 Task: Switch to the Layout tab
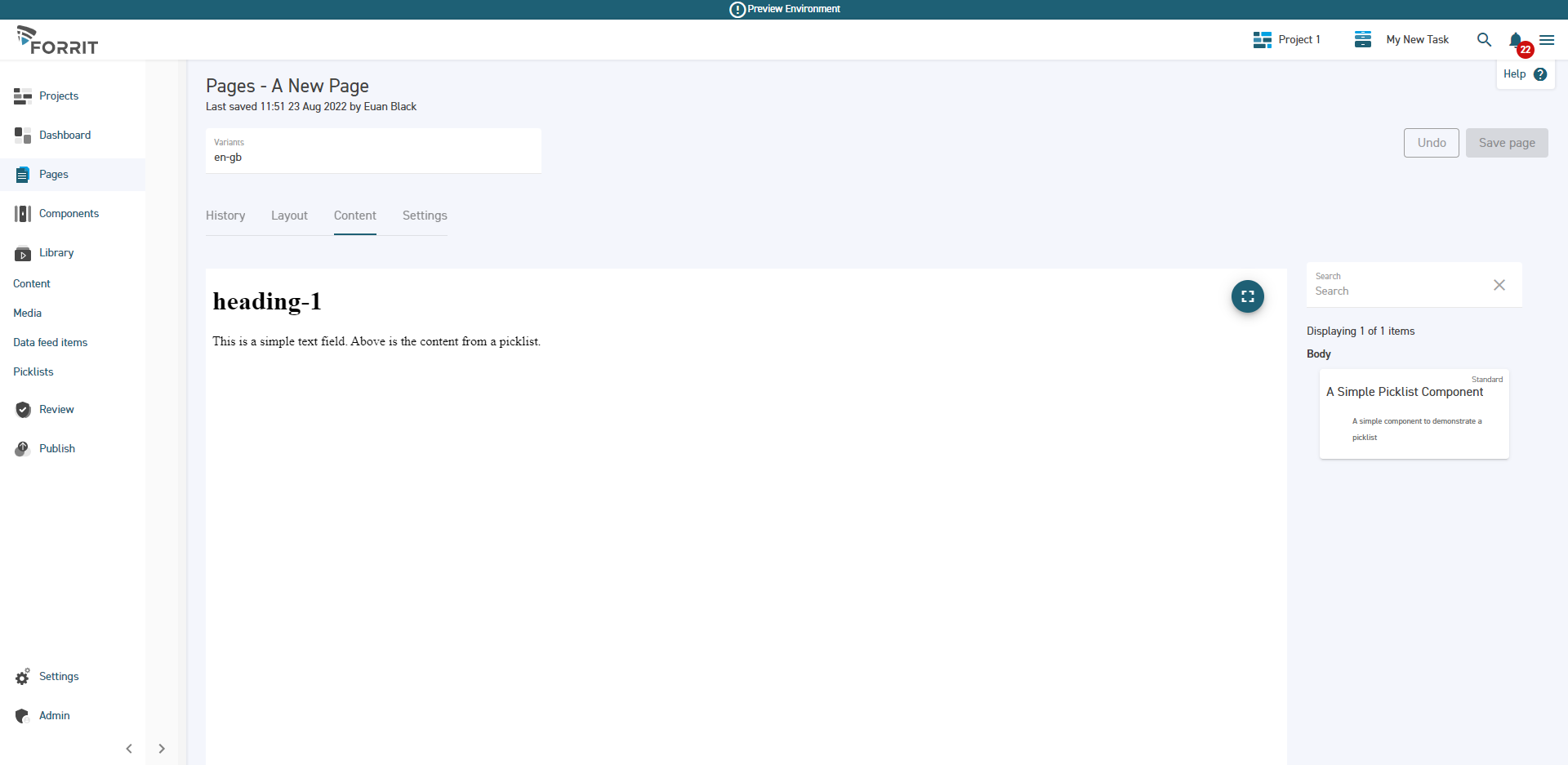pyautogui.click(x=289, y=216)
